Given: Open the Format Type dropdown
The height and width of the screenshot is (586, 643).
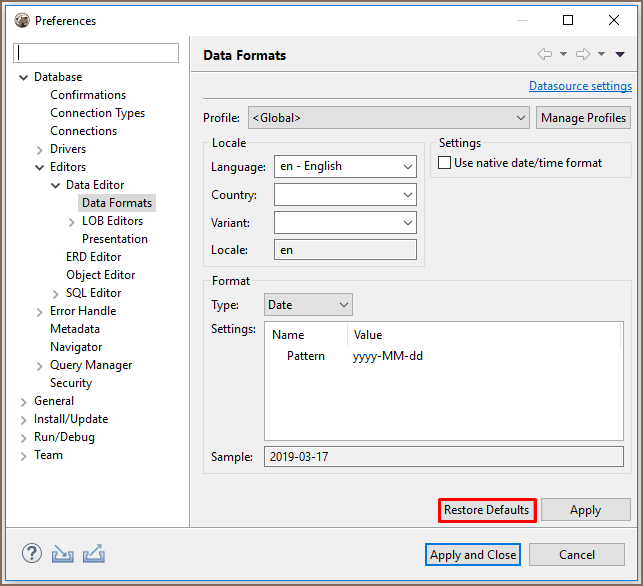Looking at the screenshot, I should (308, 304).
